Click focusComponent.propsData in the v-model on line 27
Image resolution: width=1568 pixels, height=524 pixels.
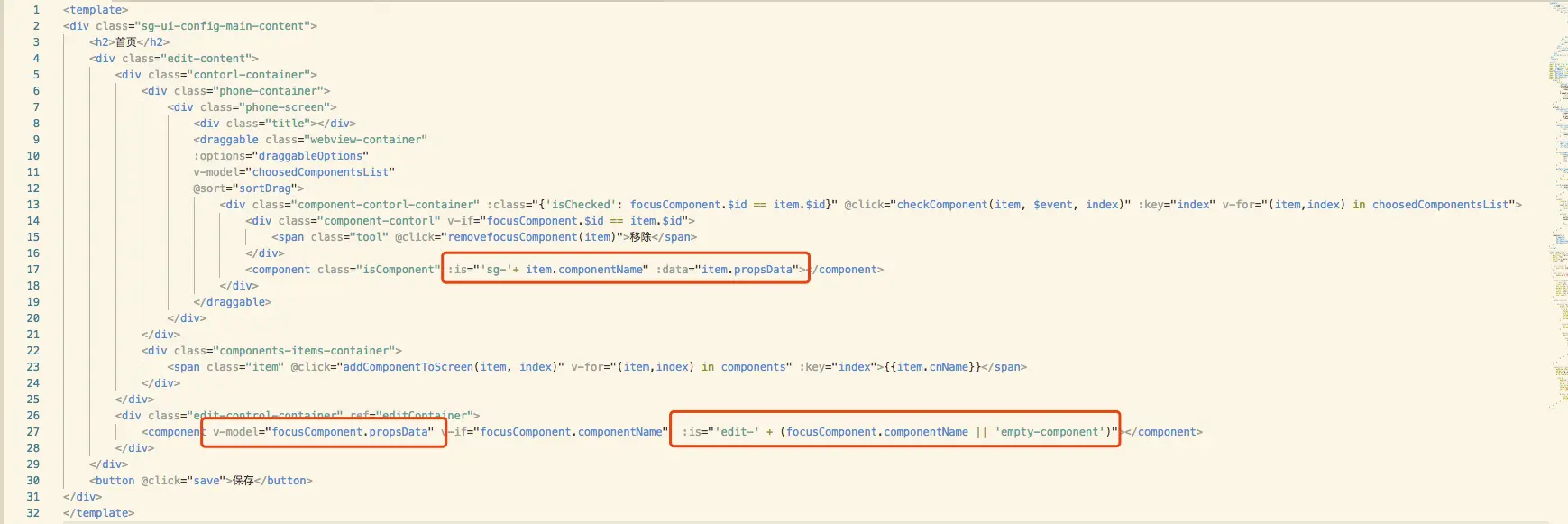click(350, 432)
